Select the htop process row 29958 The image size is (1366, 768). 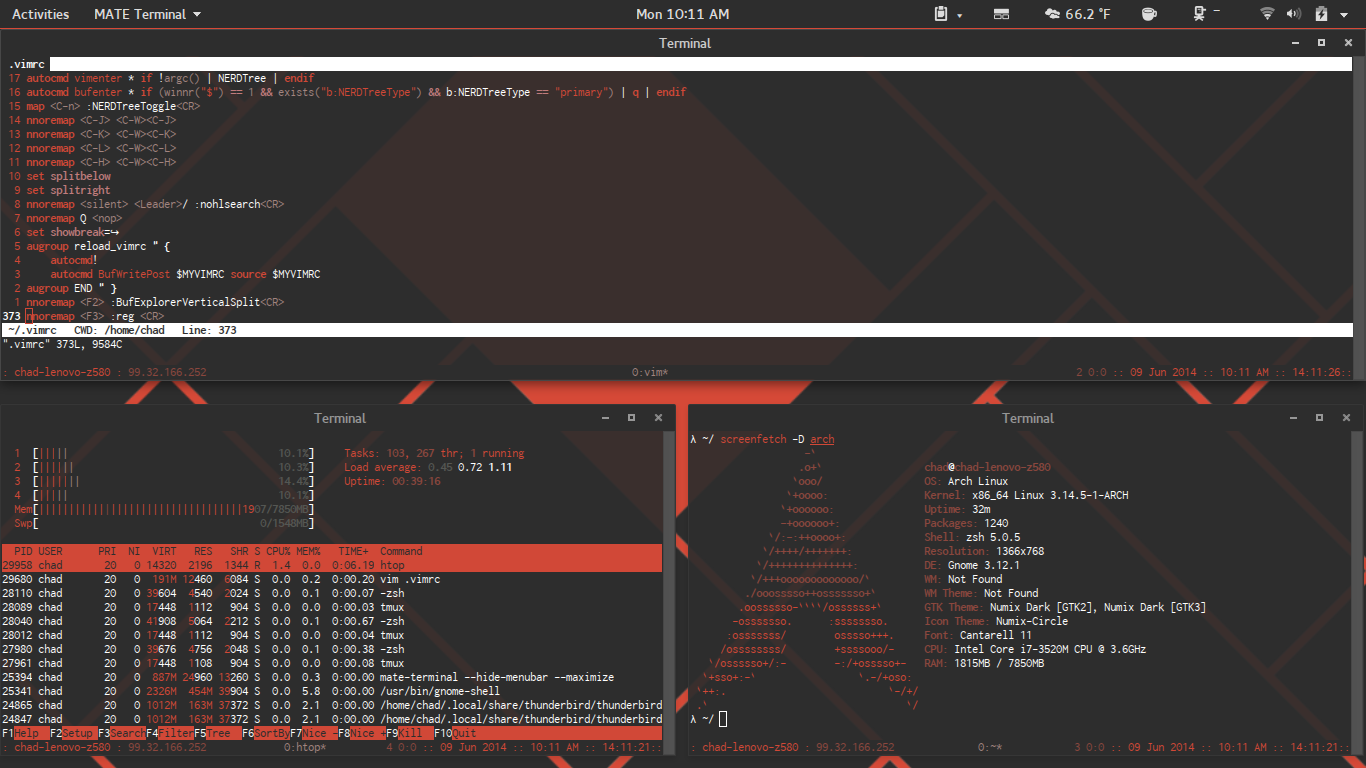point(332,565)
